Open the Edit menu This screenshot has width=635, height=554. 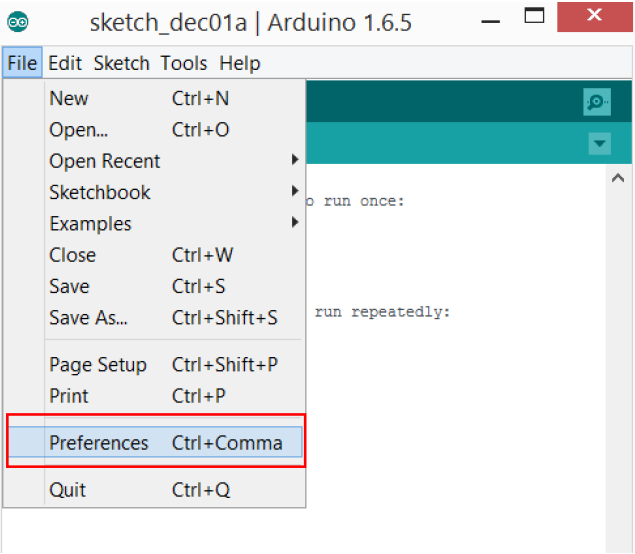[65, 63]
